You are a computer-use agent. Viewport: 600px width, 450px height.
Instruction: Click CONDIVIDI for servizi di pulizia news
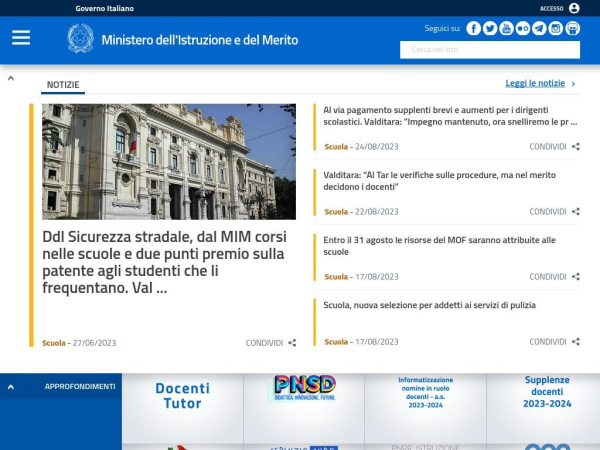click(x=548, y=342)
